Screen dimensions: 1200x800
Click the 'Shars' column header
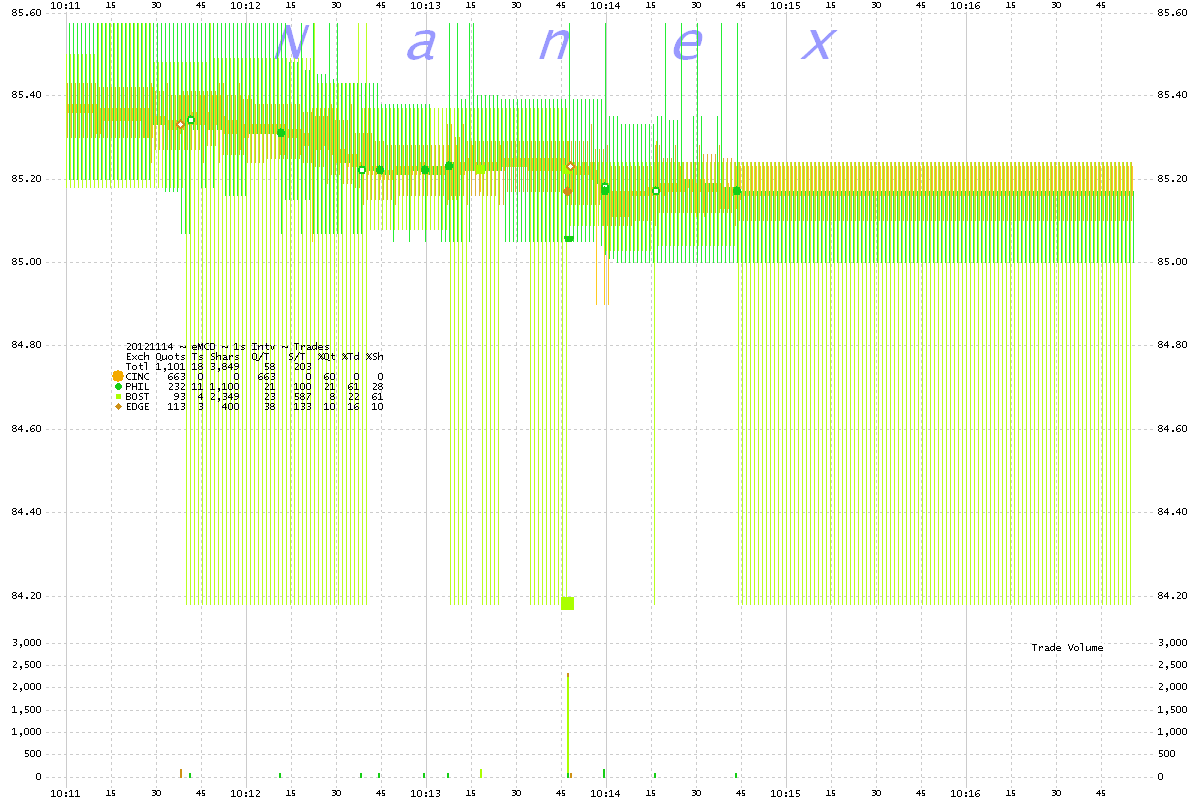tap(225, 357)
